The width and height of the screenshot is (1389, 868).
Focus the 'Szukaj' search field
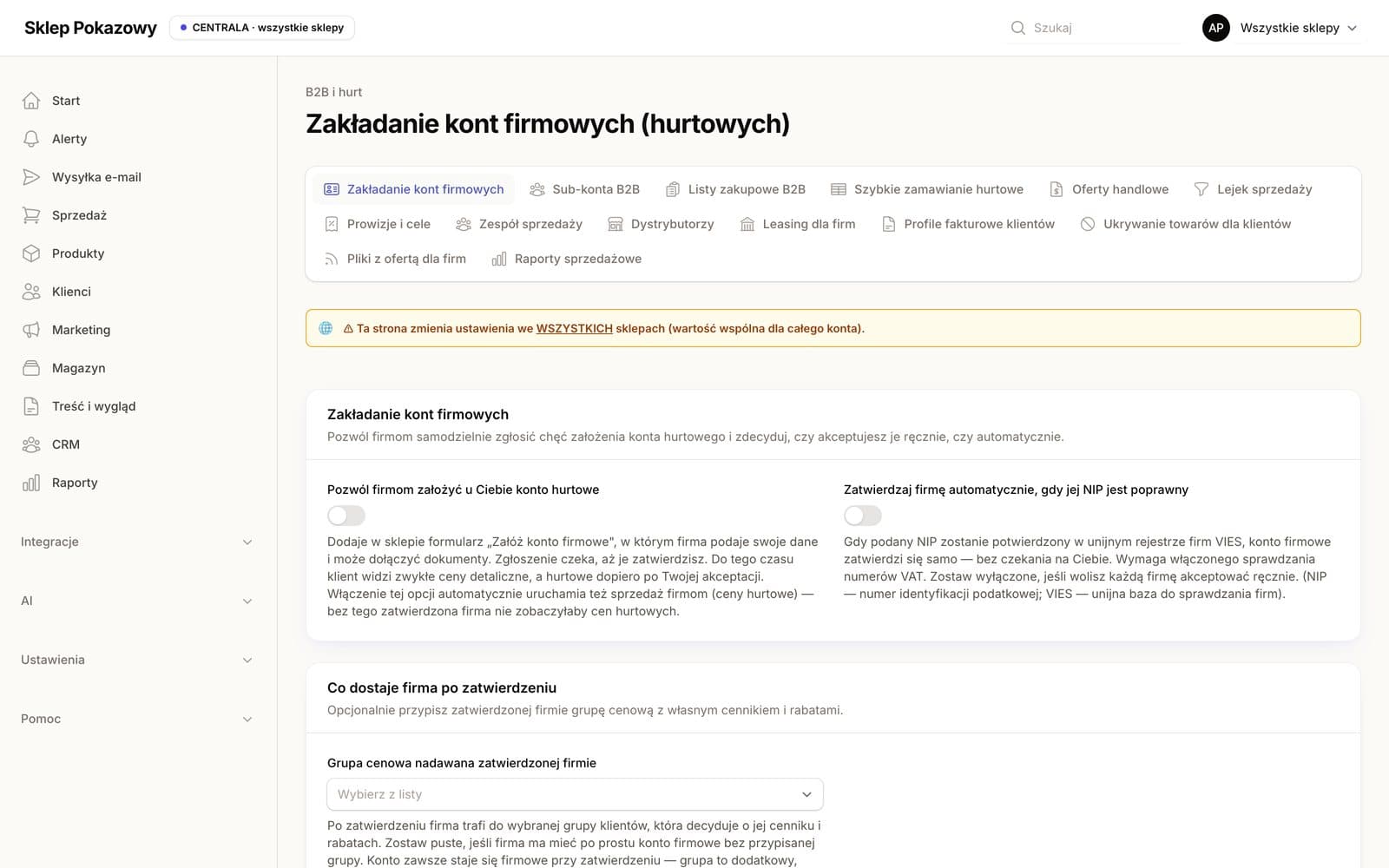[1096, 28]
